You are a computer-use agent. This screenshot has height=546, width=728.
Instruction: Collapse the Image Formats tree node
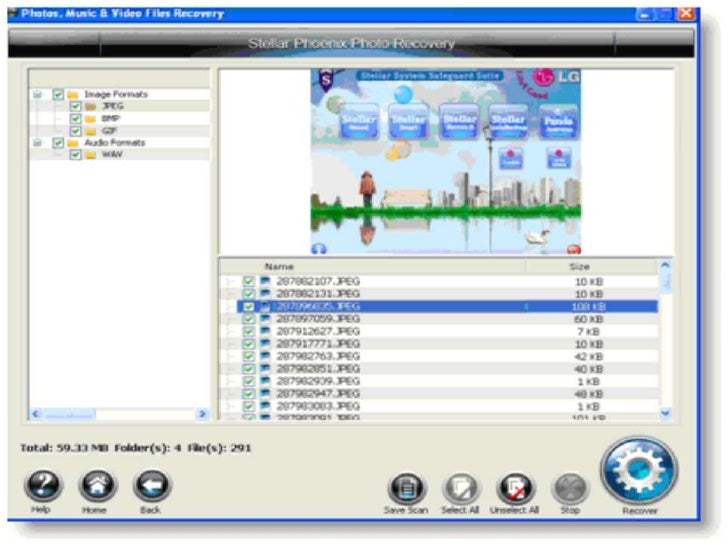tap(37, 95)
